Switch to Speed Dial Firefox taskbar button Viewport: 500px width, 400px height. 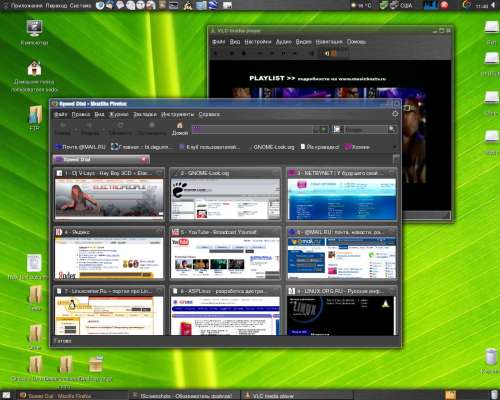[72, 396]
